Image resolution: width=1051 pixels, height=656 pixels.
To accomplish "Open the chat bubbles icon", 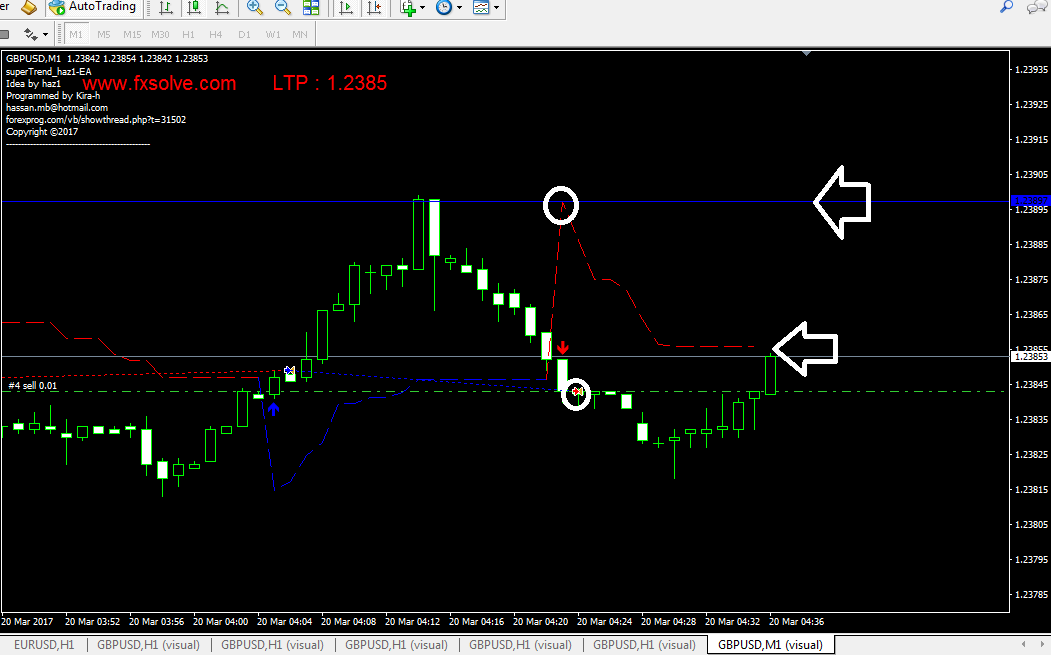I will click(1036, 7).
